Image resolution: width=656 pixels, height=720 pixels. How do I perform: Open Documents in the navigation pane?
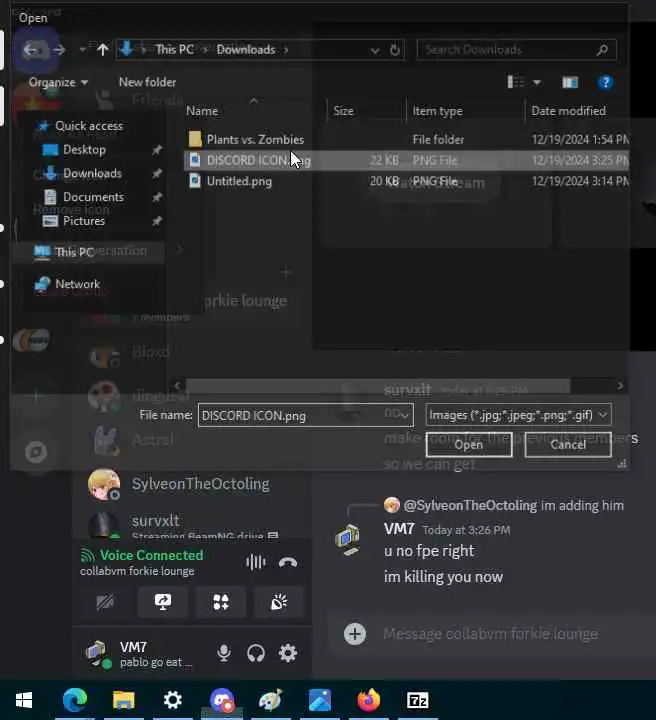click(x=93, y=197)
